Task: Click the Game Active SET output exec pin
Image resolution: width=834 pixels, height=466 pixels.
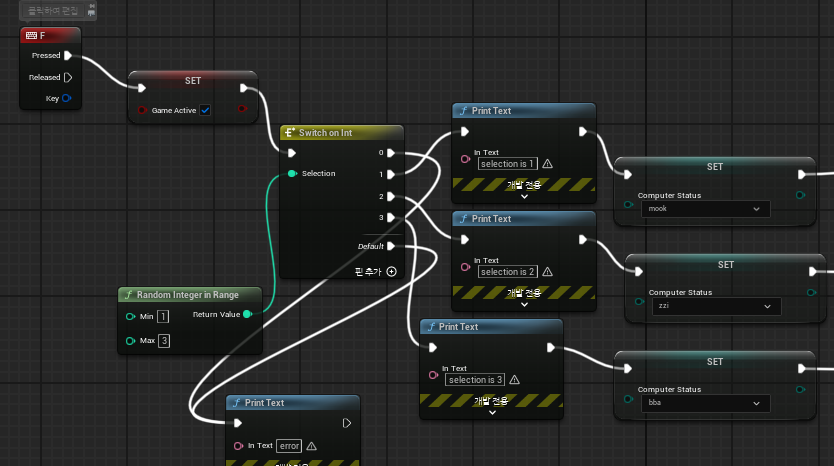Action: tap(243, 88)
